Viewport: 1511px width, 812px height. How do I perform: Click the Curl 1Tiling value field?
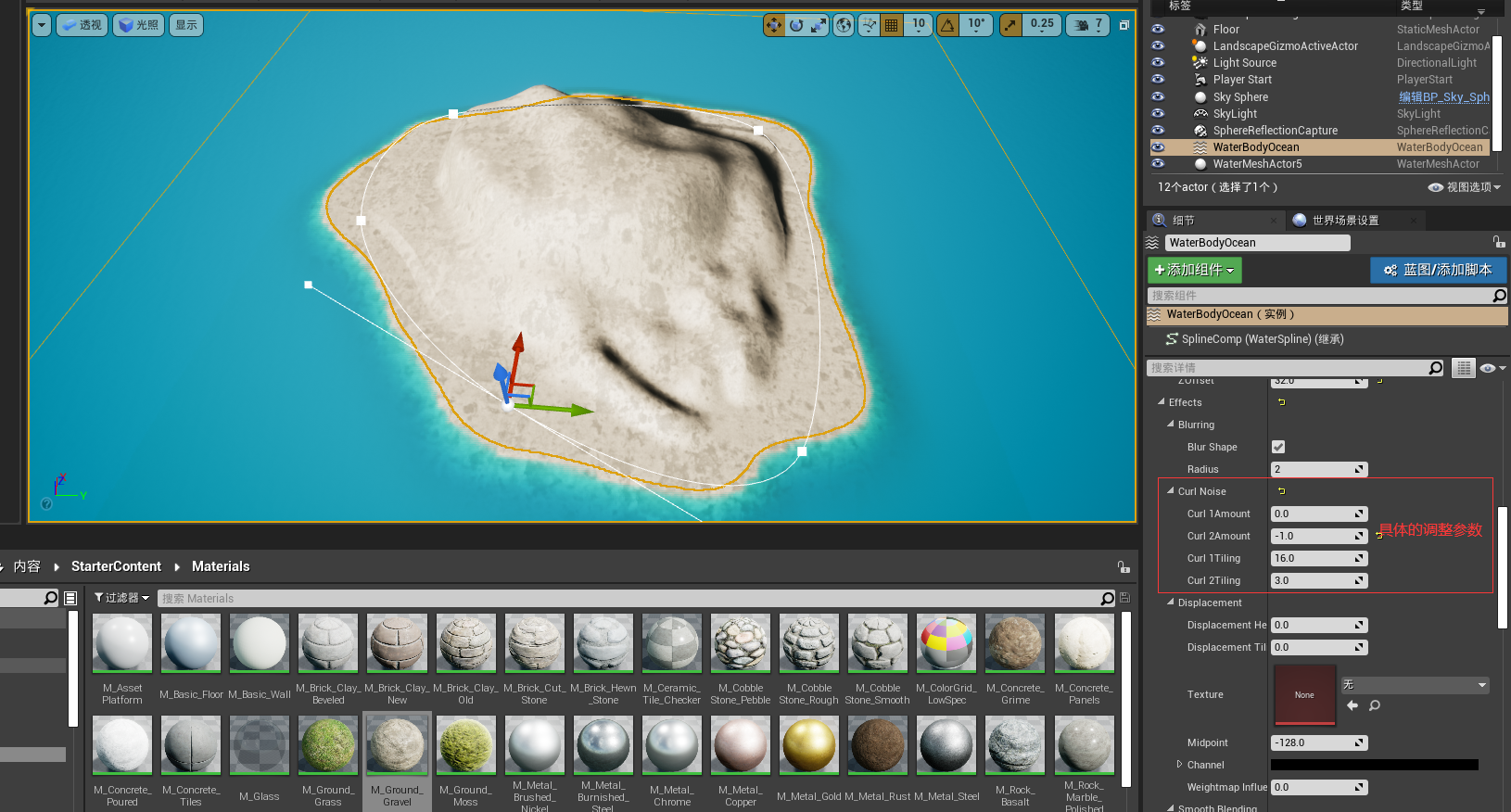coord(1319,558)
